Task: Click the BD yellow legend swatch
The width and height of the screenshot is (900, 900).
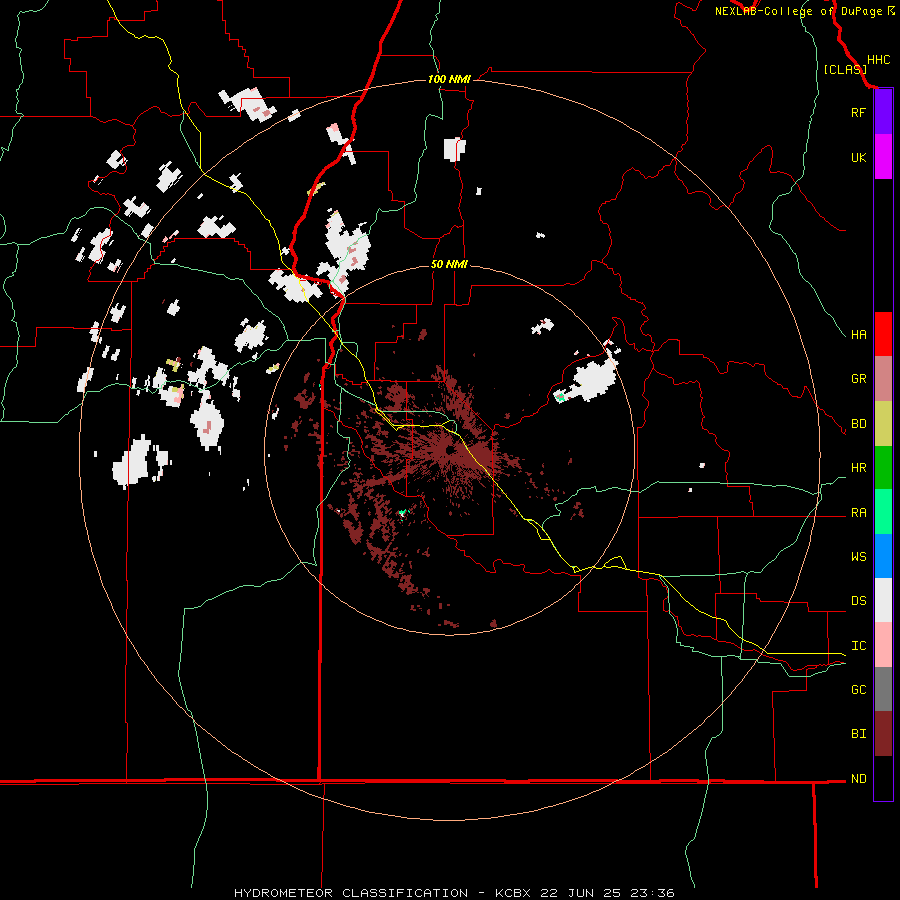Action: tap(883, 424)
